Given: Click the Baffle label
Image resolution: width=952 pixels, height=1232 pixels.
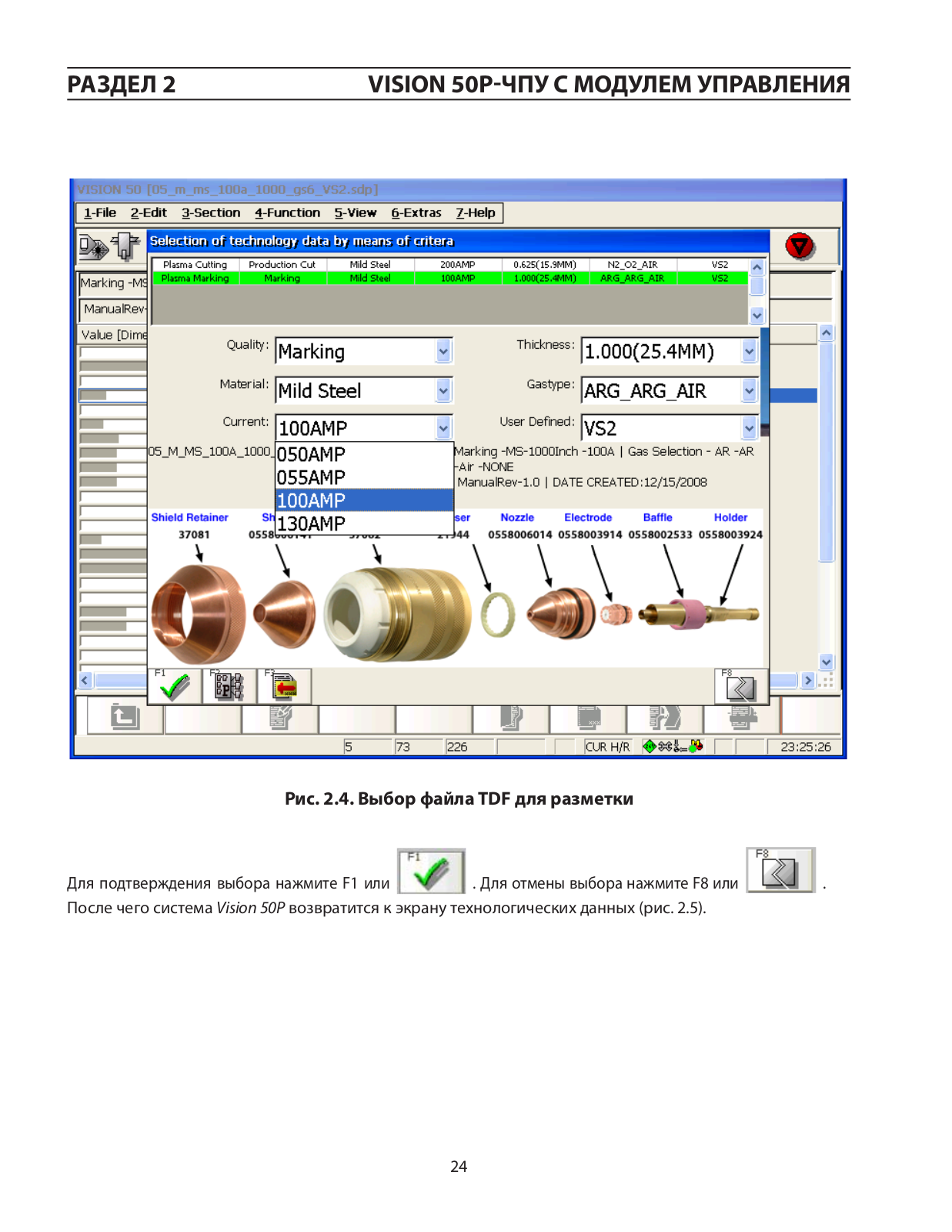Looking at the screenshot, I should (658, 517).
